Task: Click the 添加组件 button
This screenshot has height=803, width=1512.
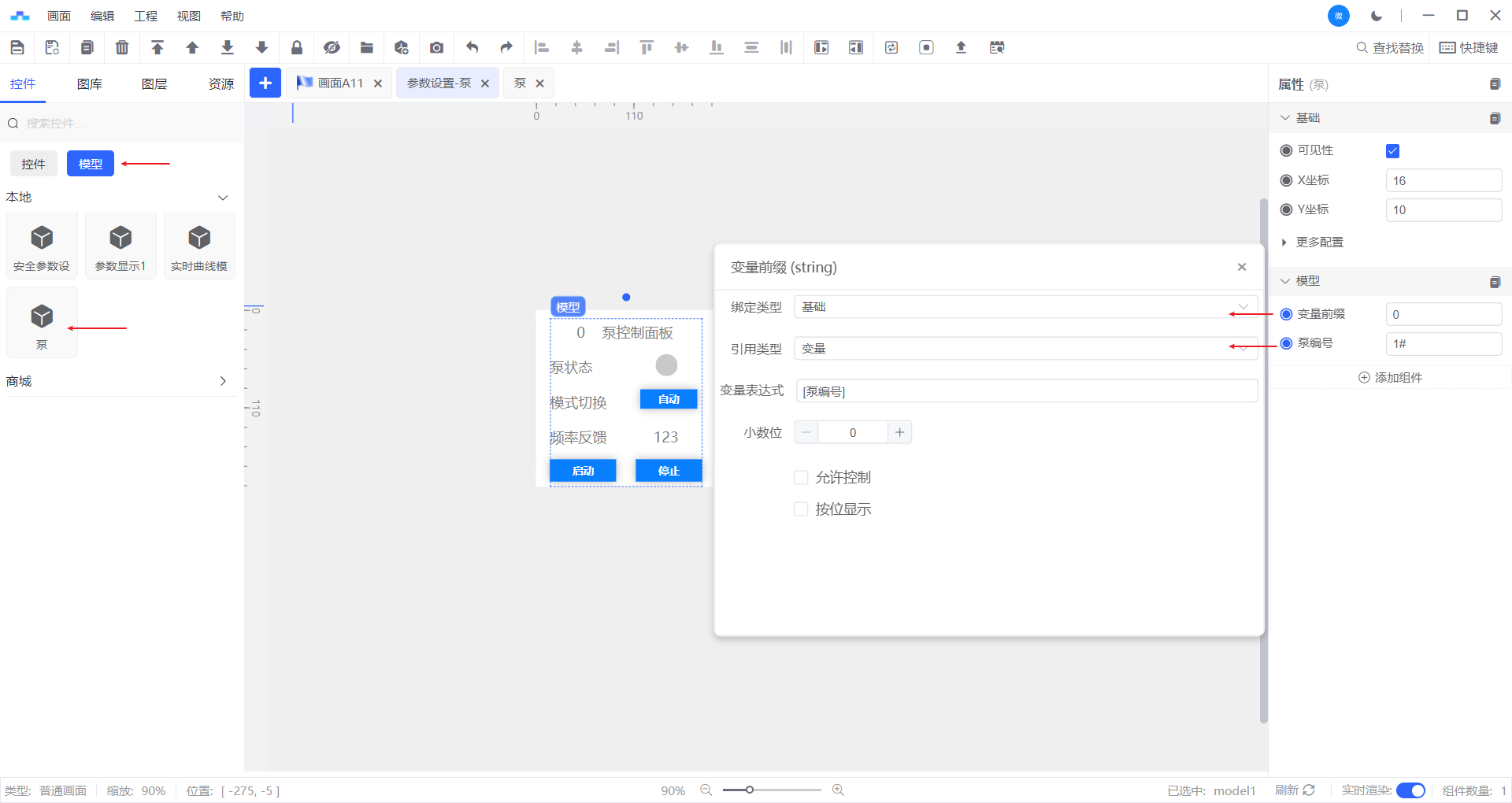Action: pos(1390,378)
